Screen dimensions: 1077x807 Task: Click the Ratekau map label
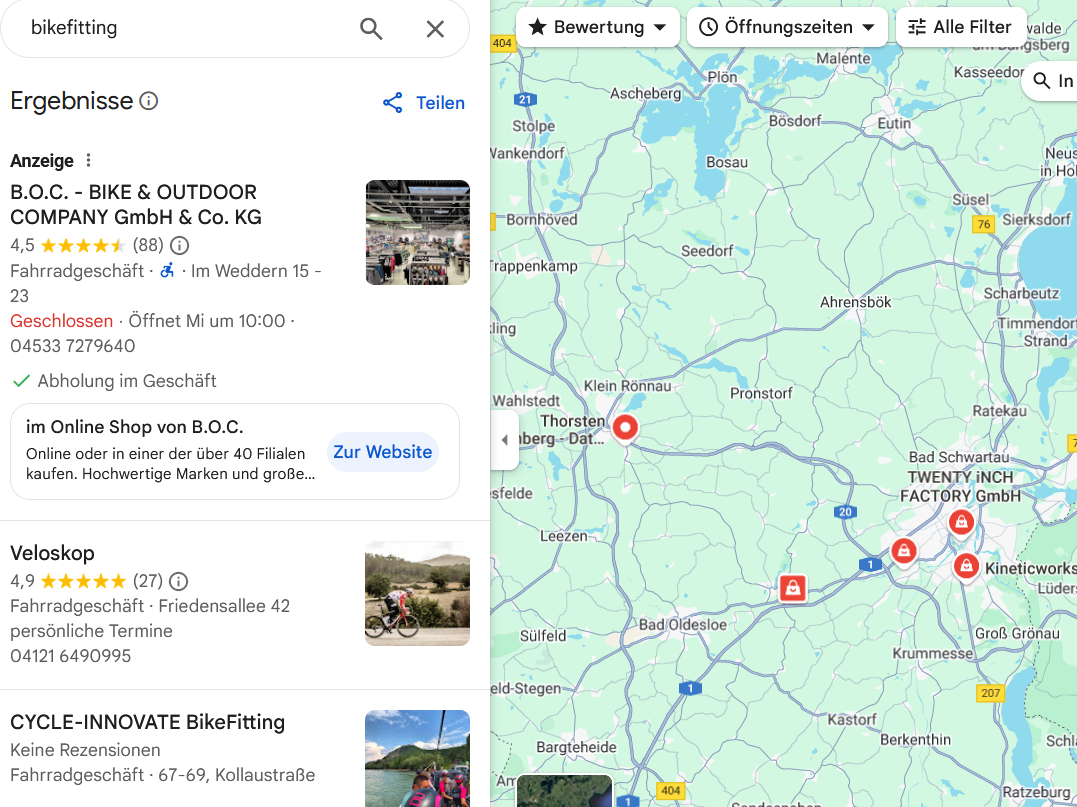point(999,411)
